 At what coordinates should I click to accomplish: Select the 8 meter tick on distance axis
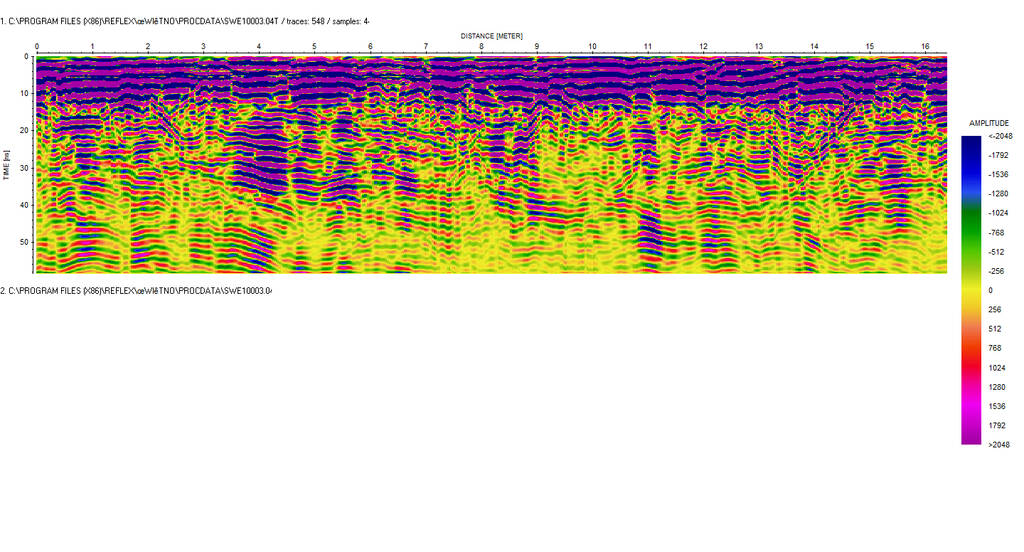[481, 47]
